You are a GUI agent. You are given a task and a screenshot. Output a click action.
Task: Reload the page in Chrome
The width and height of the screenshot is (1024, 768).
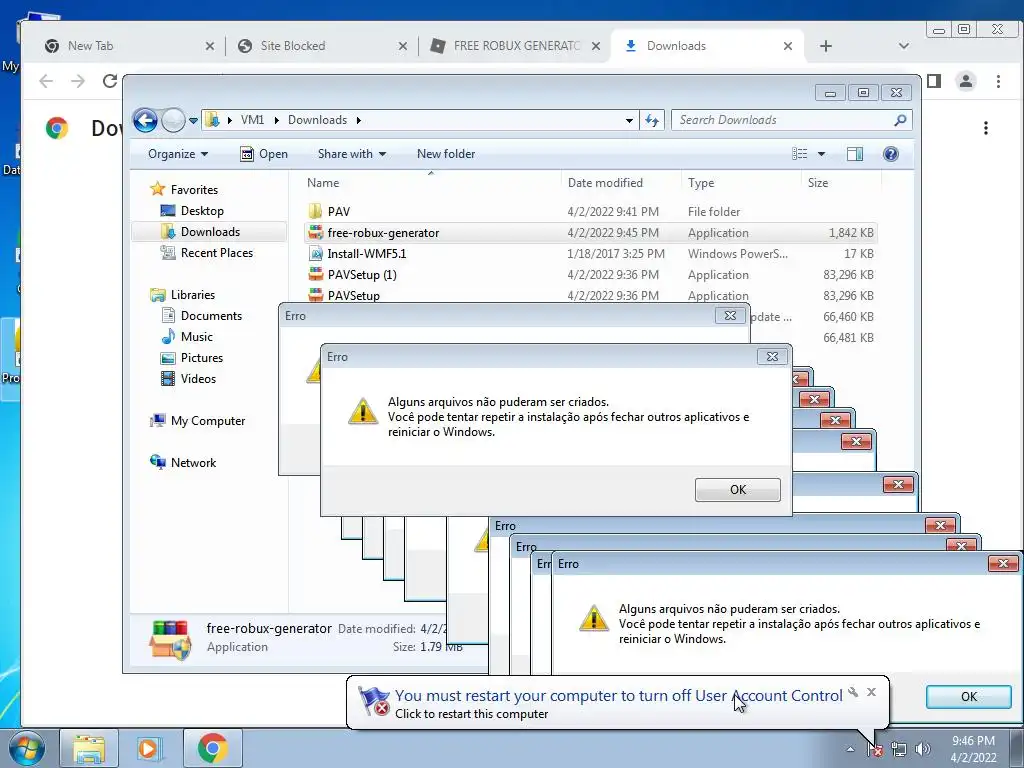pyautogui.click(x=110, y=81)
